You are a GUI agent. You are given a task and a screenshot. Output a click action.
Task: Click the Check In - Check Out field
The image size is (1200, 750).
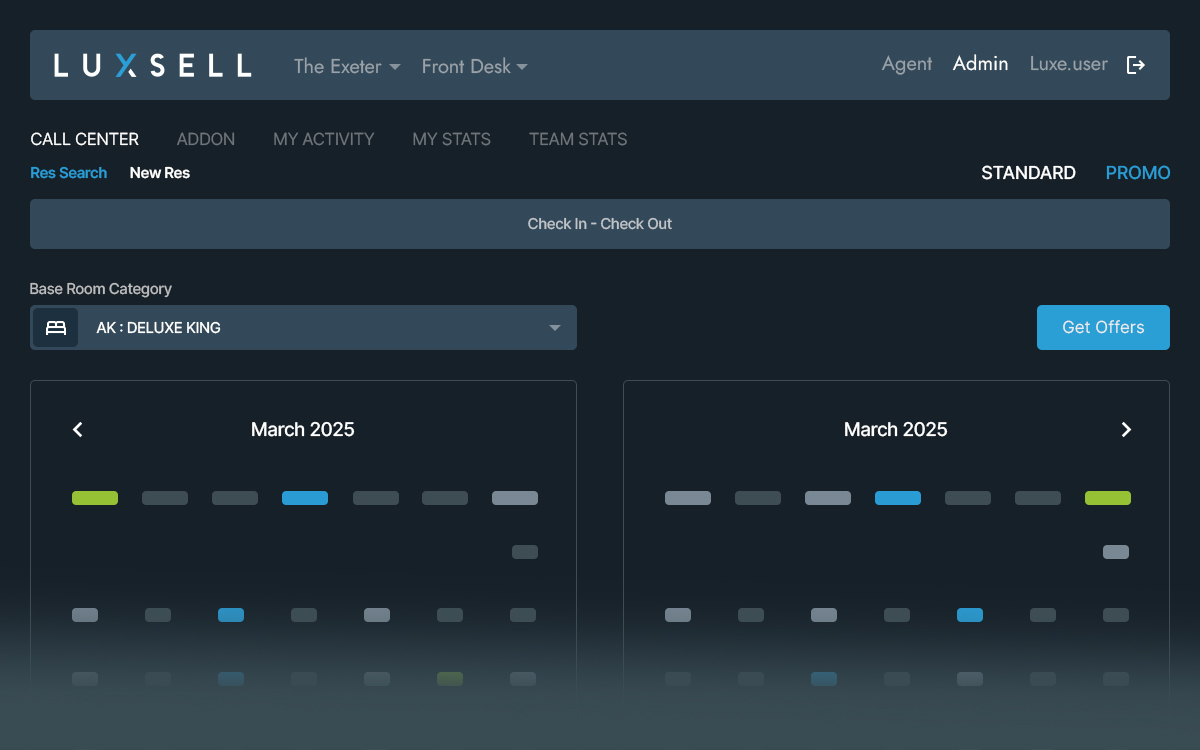click(599, 224)
